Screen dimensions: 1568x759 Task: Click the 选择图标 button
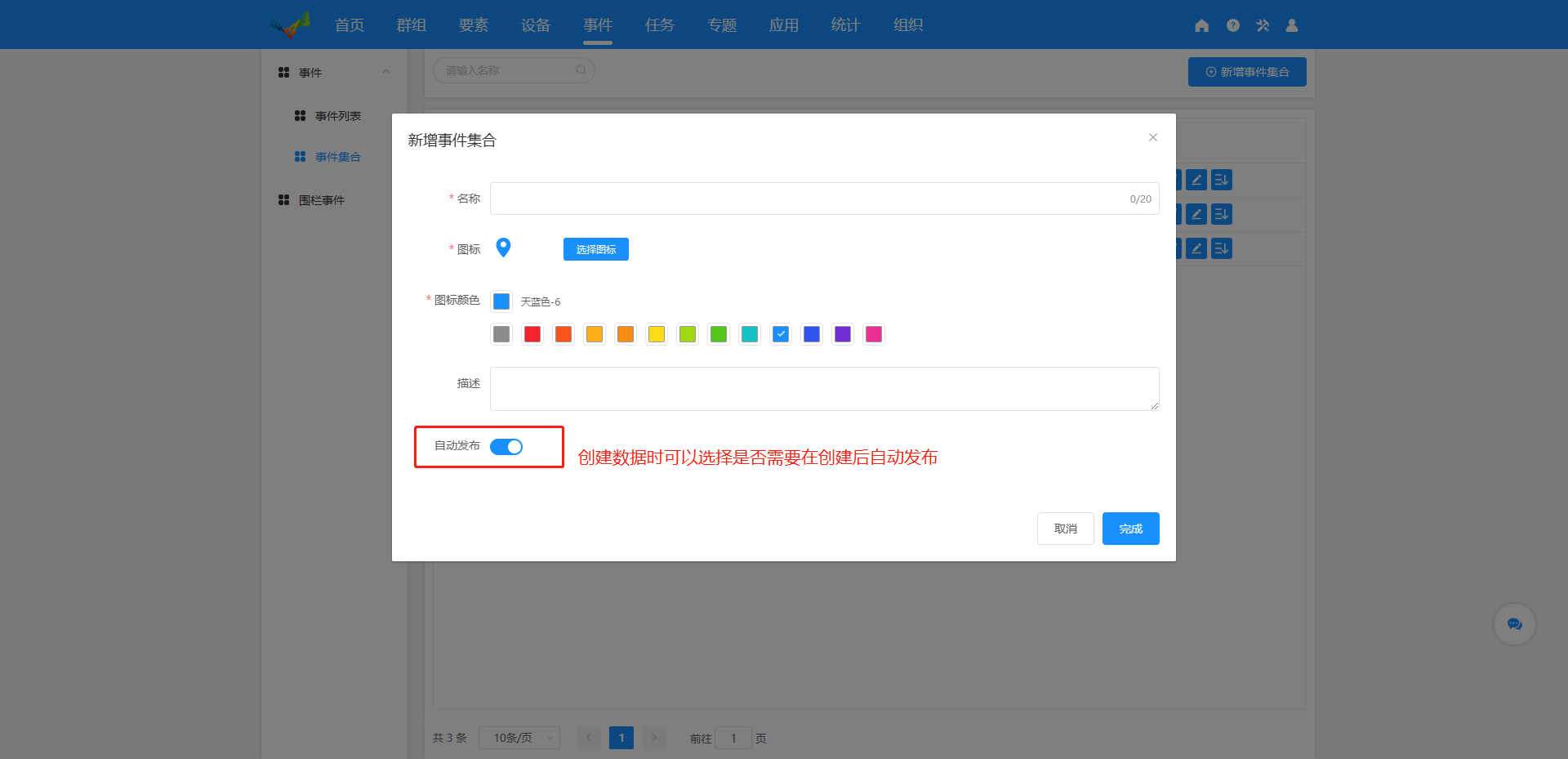[596, 249]
